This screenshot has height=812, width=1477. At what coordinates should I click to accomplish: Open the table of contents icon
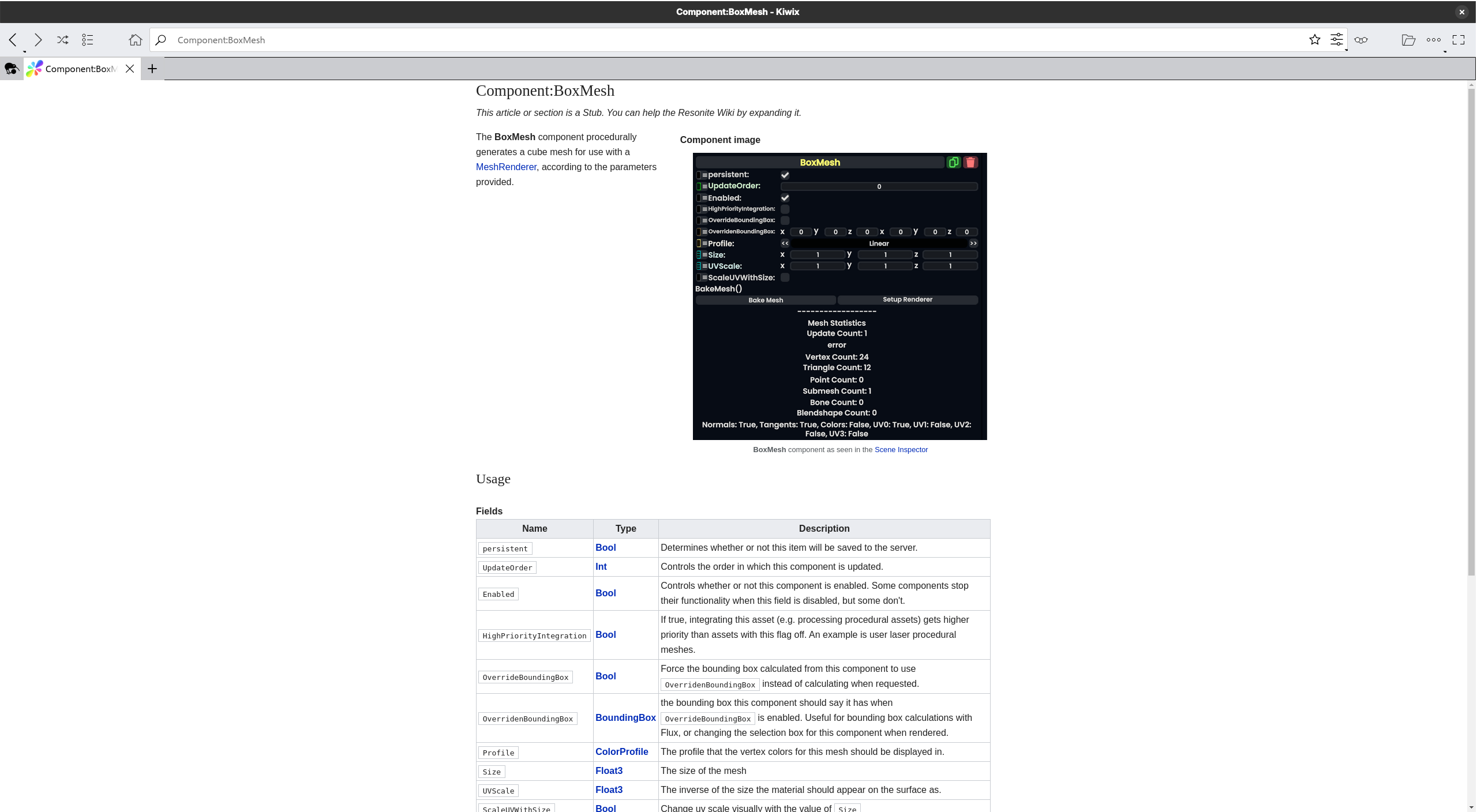click(88, 40)
